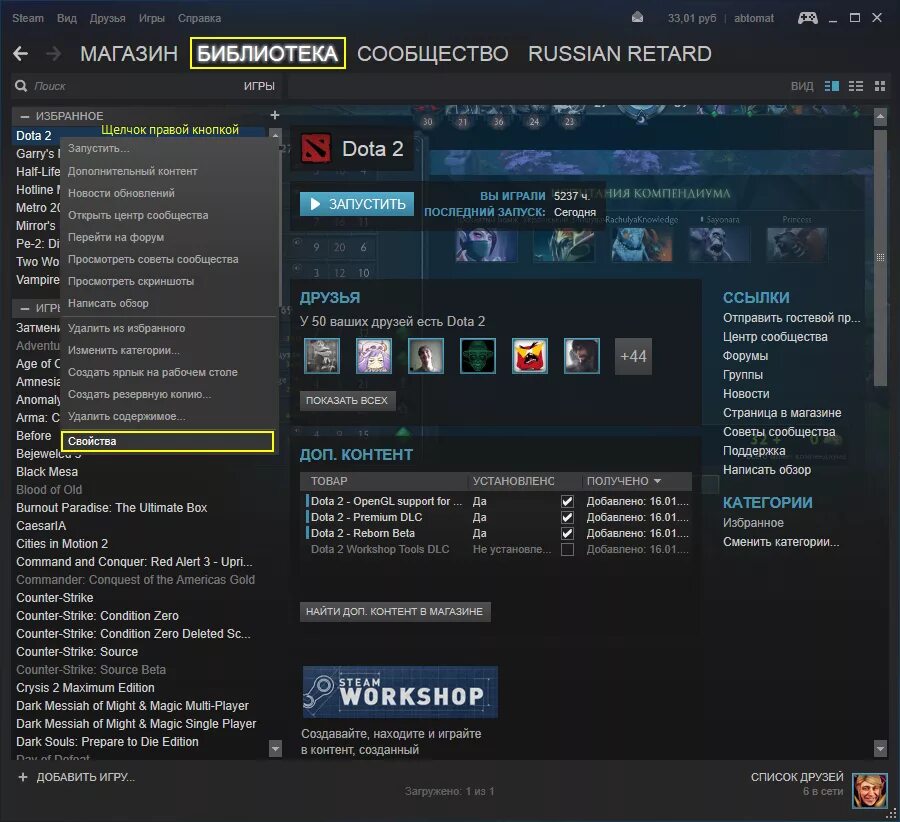This screenshot has height=822, width=900.
Task: Click the plus icon of ДОБАВИТЬ ИГРУ
Action: pos(23,777)
